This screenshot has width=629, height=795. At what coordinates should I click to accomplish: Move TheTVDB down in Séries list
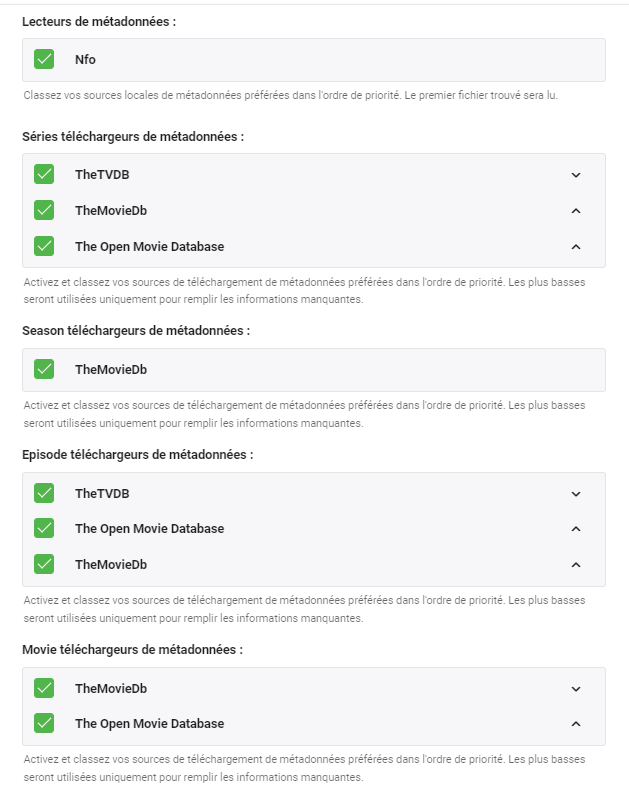tap(576, 175)
